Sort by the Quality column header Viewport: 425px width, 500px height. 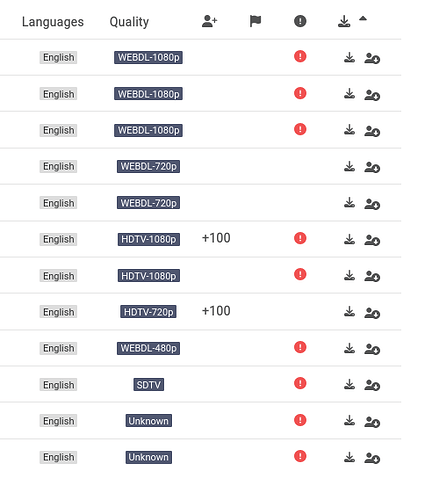[x=129, y=22]
